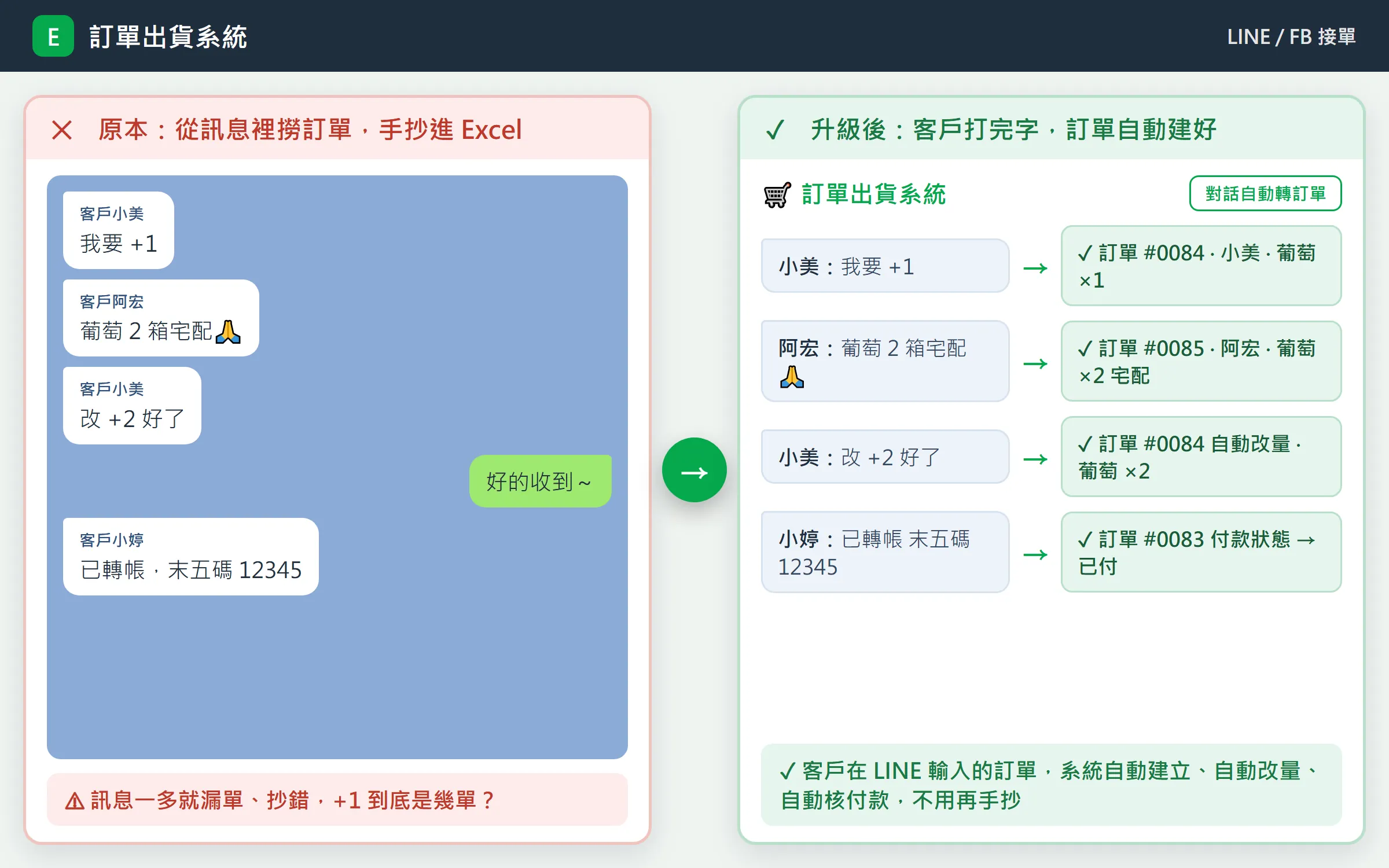This screenshot has width=1389, height=868.
Task: Click the green 好的收到～ reply bubble
Action: tap(540, 481)
